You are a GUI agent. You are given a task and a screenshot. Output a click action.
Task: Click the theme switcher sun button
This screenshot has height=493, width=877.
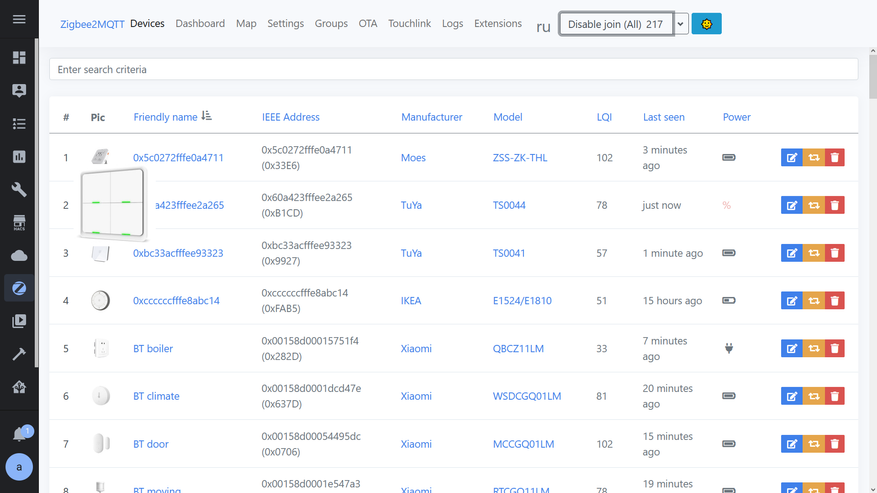tap(706, 24)
